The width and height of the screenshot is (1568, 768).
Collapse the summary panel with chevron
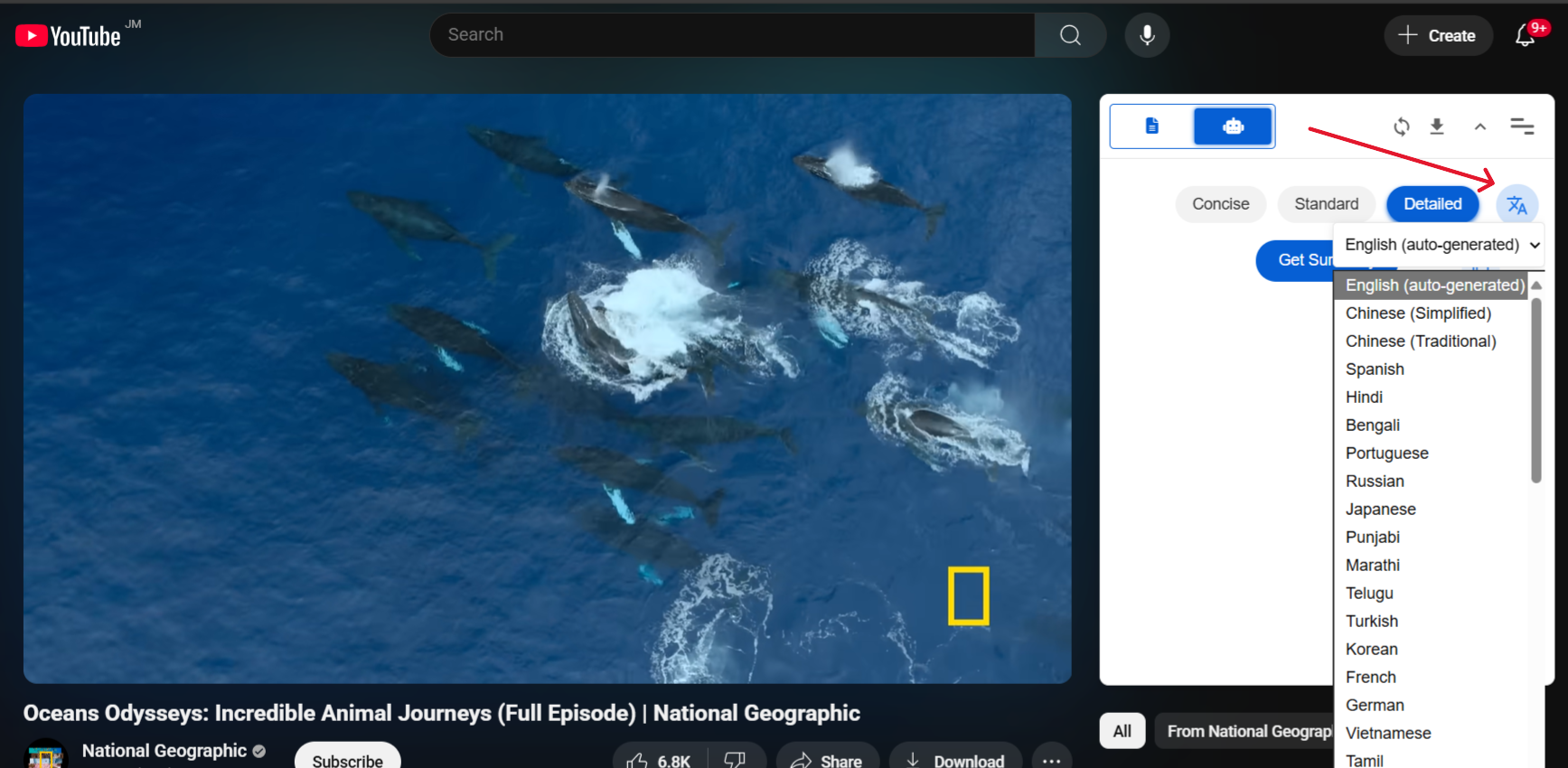click(x=1479, y=126)
